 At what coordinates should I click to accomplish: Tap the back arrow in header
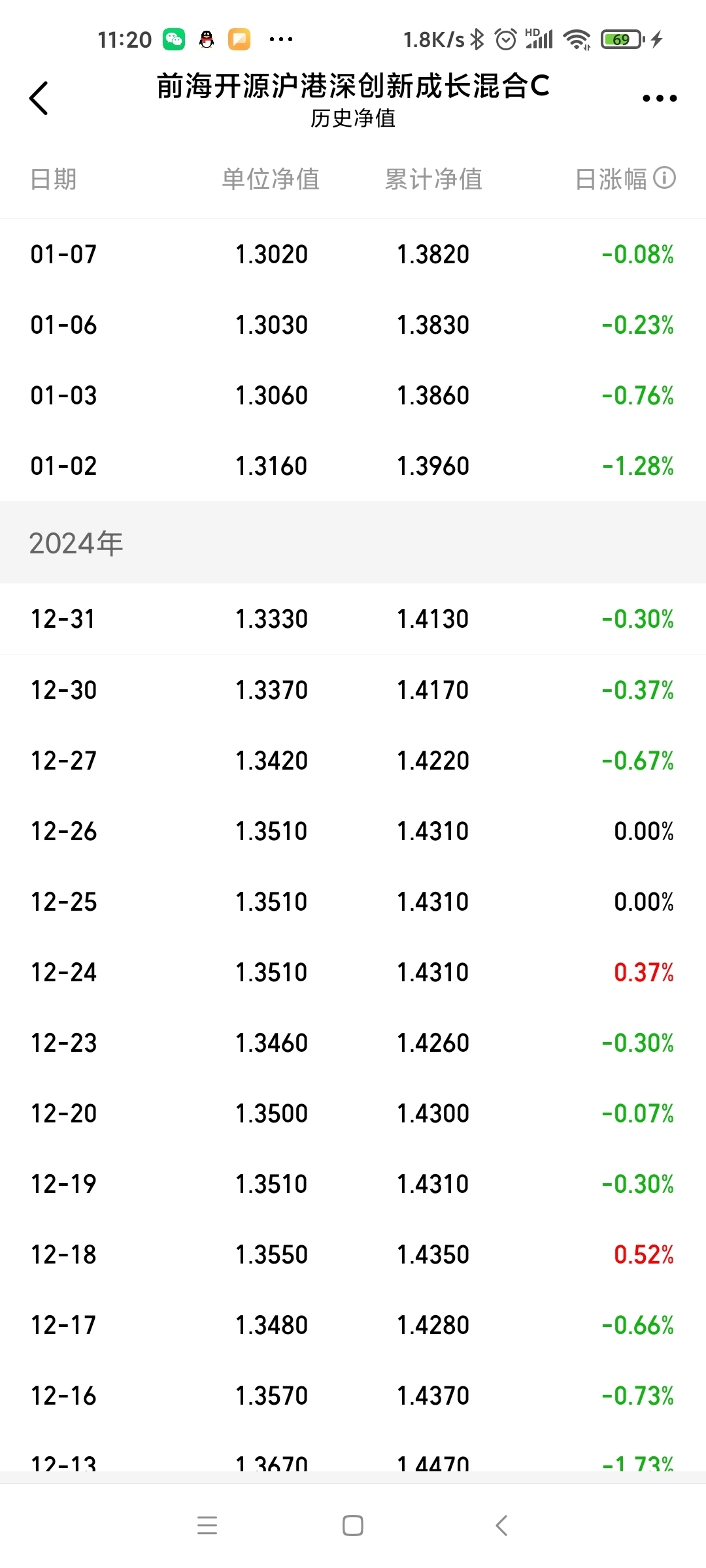pos(39,98)
